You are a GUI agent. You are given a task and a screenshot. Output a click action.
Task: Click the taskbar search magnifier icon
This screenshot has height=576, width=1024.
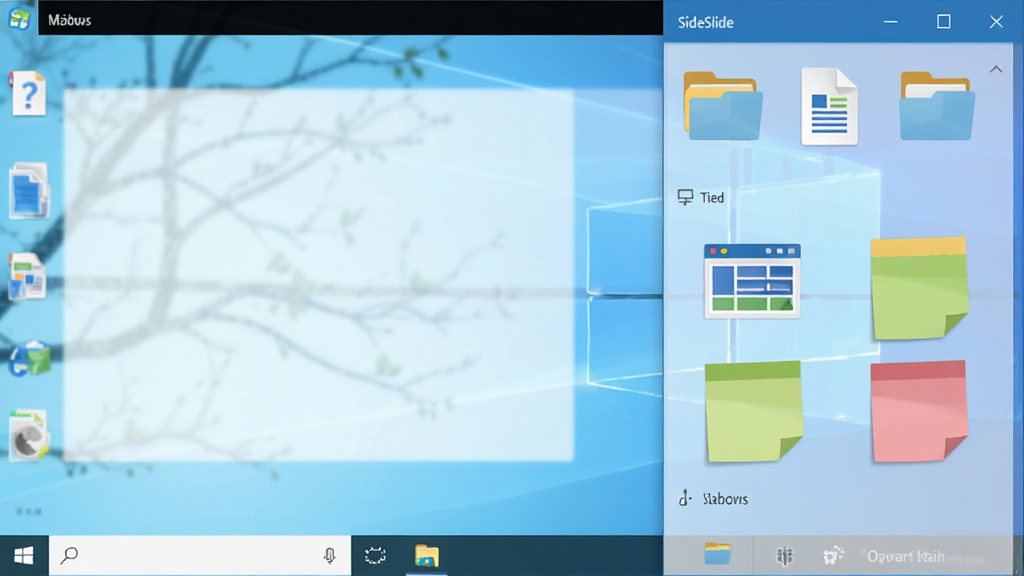pos(69,555)
